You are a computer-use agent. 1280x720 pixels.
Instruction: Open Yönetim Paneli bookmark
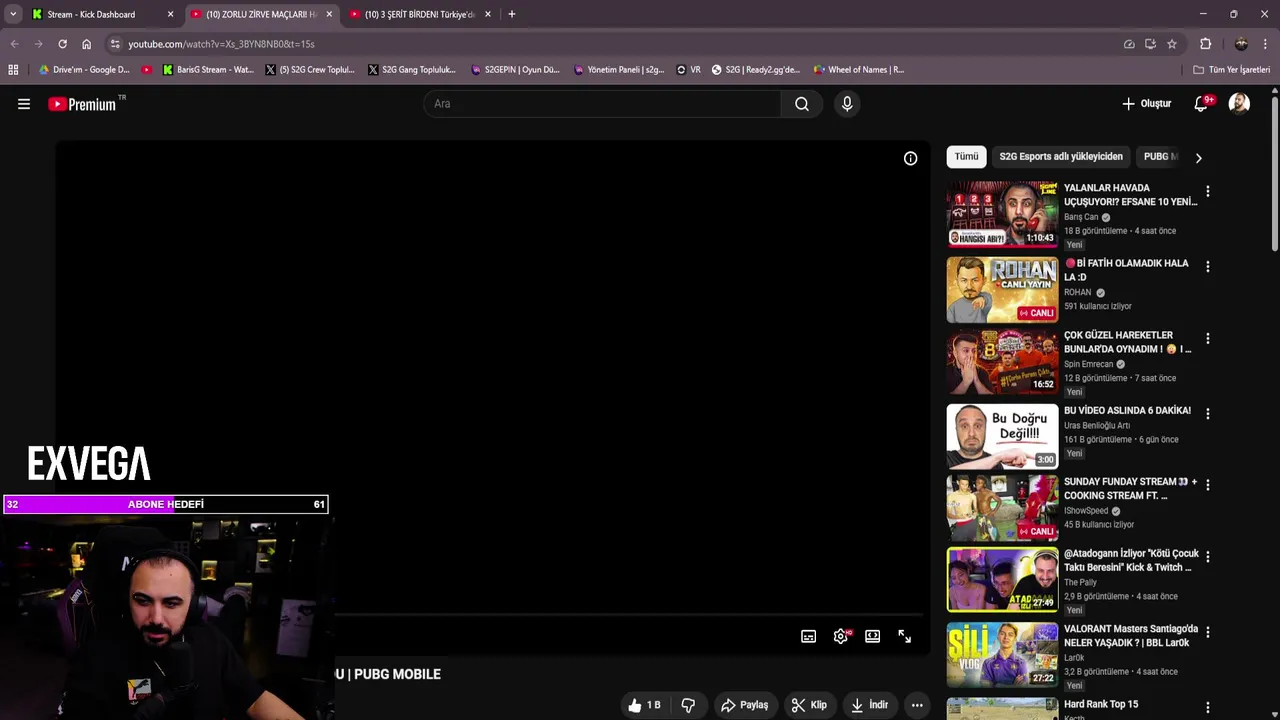[x=619, y=70]
